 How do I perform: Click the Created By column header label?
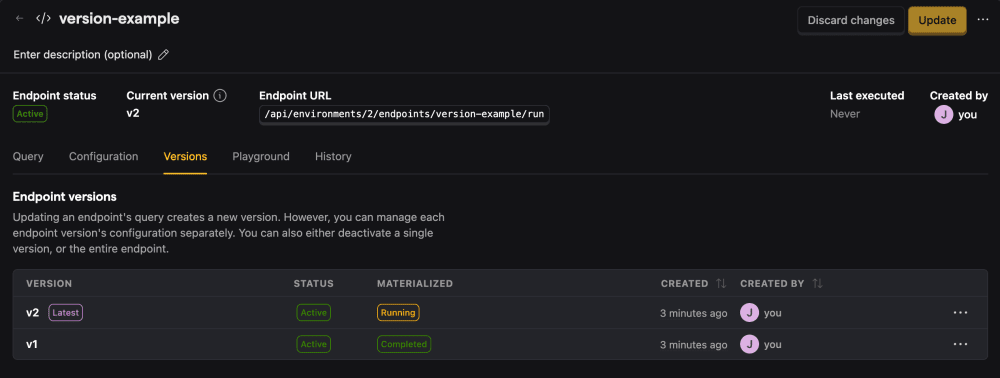coord(772,283)
